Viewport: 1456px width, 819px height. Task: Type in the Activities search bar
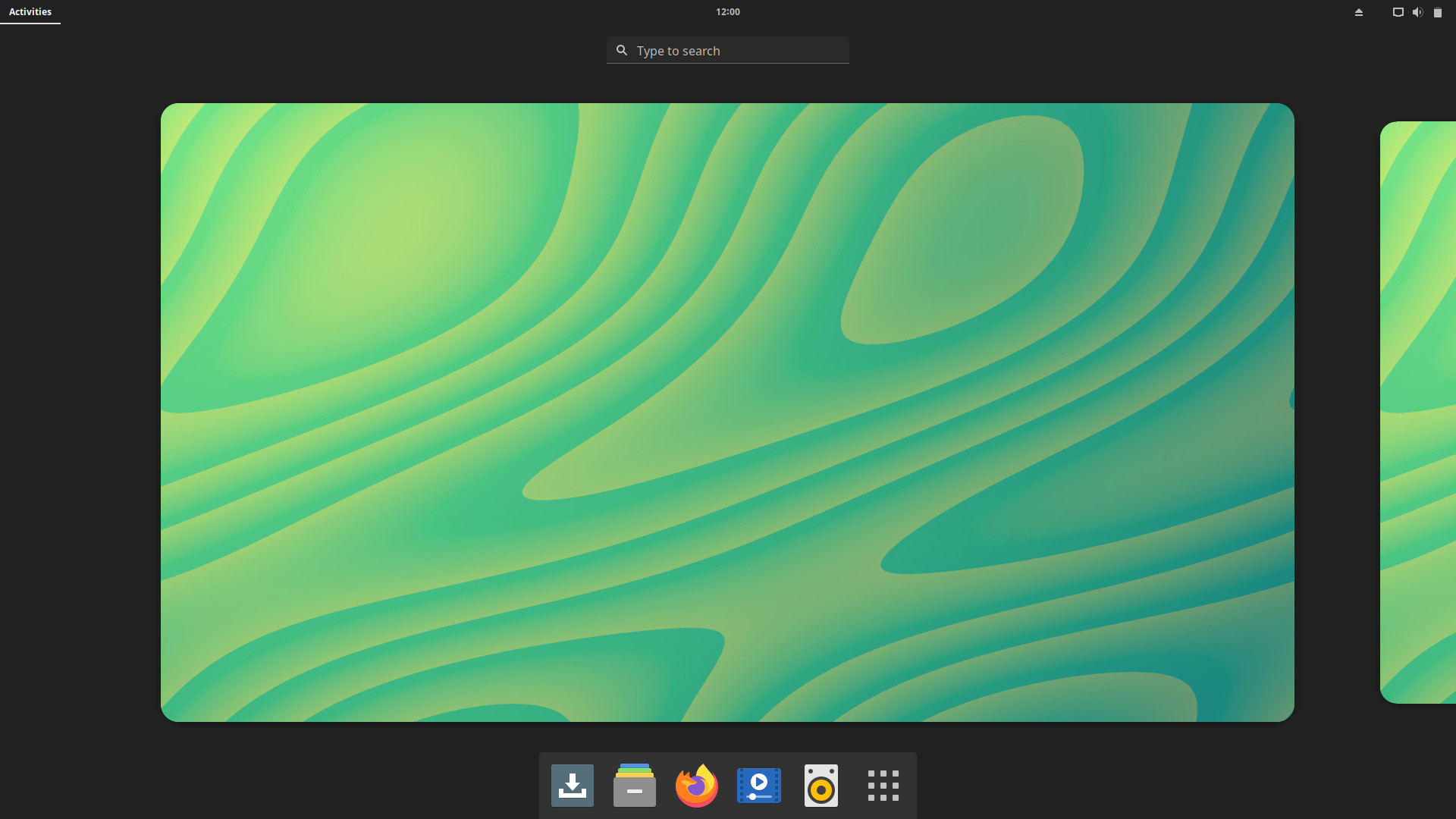[x=728, y=50]
